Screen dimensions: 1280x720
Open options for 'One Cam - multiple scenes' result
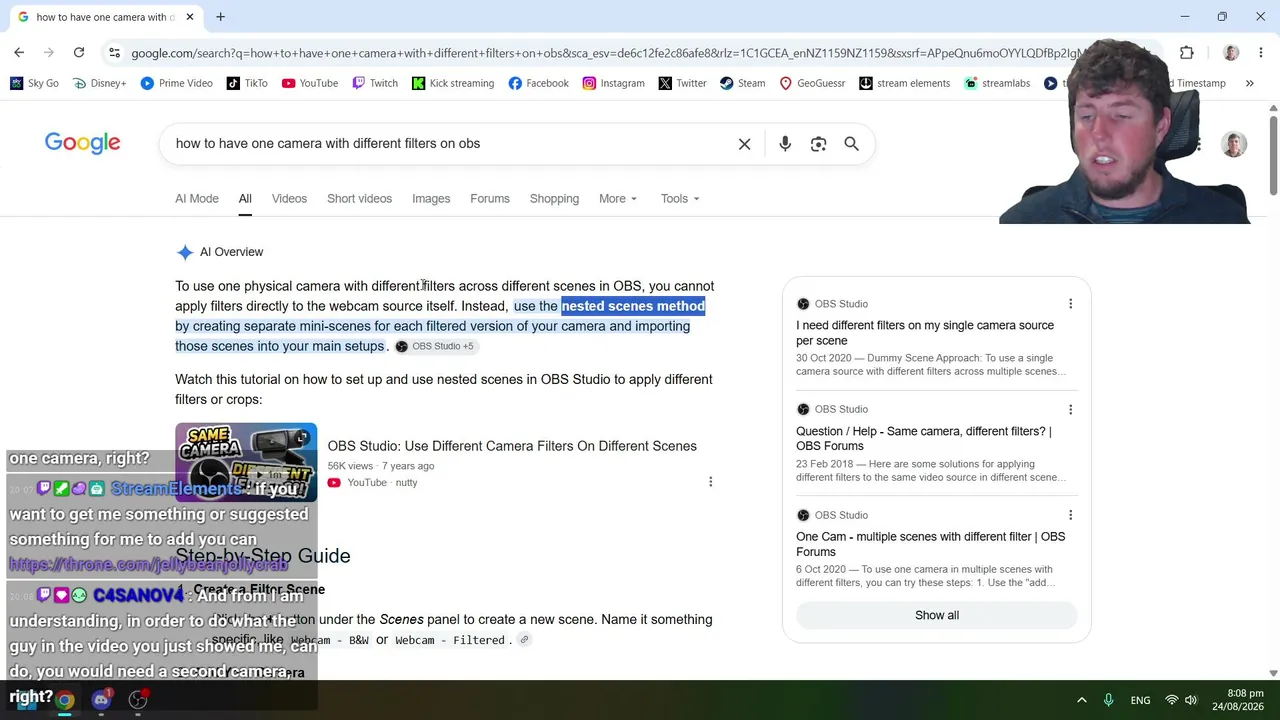click(x=1070, y=515)
